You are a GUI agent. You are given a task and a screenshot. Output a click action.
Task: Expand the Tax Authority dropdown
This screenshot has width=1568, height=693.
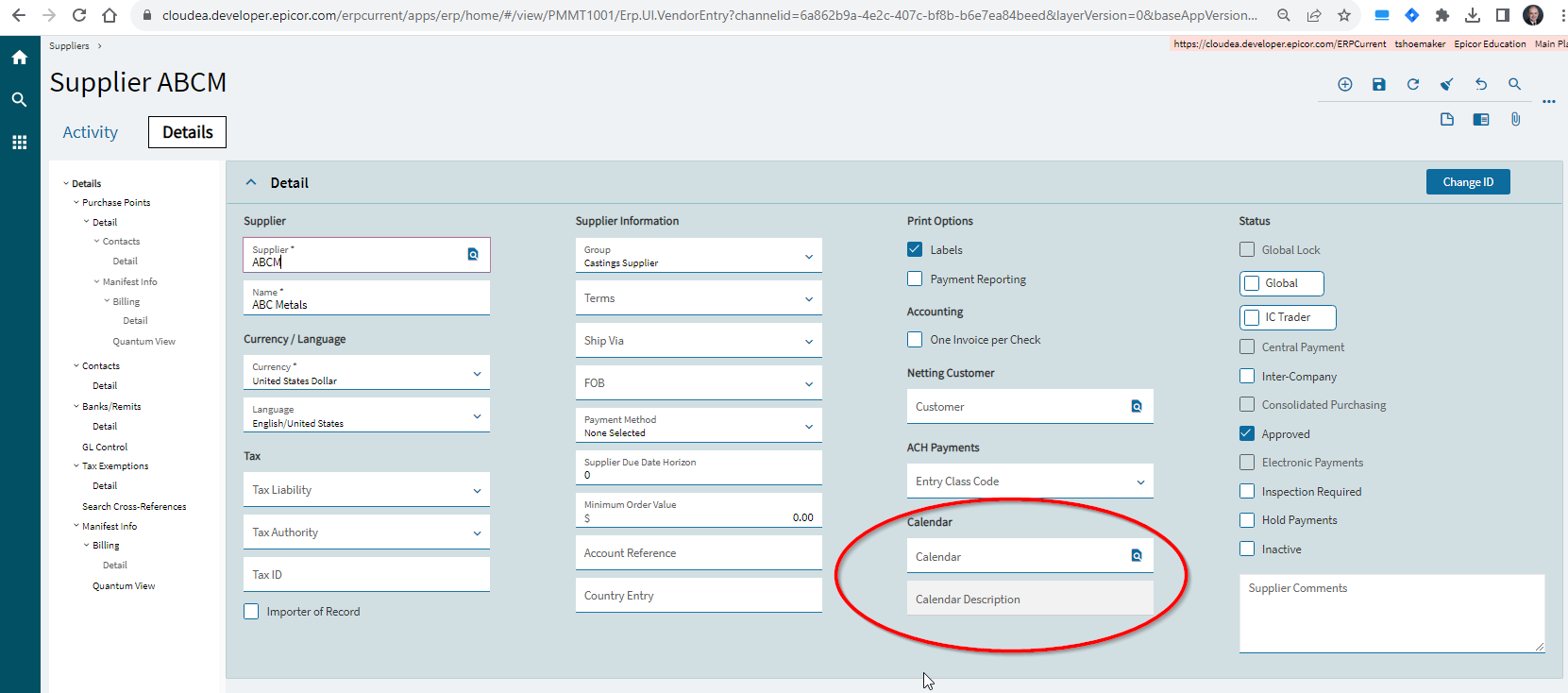tap(366, 532)
